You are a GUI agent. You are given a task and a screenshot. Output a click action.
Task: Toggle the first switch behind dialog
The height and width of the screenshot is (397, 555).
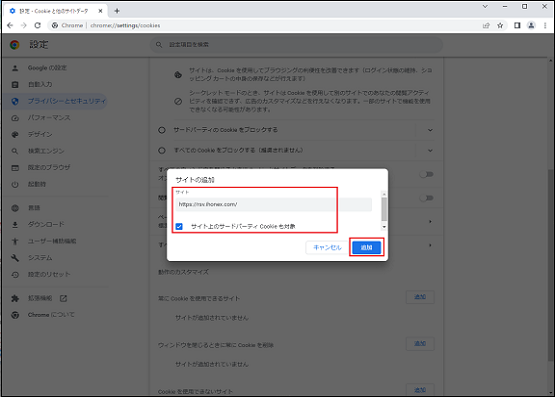tap(426, 174)
